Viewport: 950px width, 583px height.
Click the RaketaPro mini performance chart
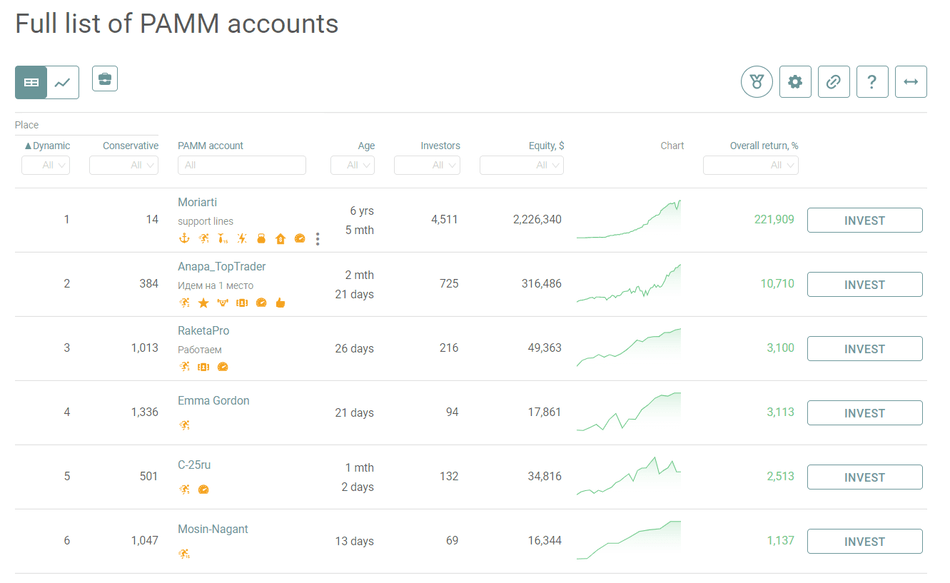coord(628,348)
